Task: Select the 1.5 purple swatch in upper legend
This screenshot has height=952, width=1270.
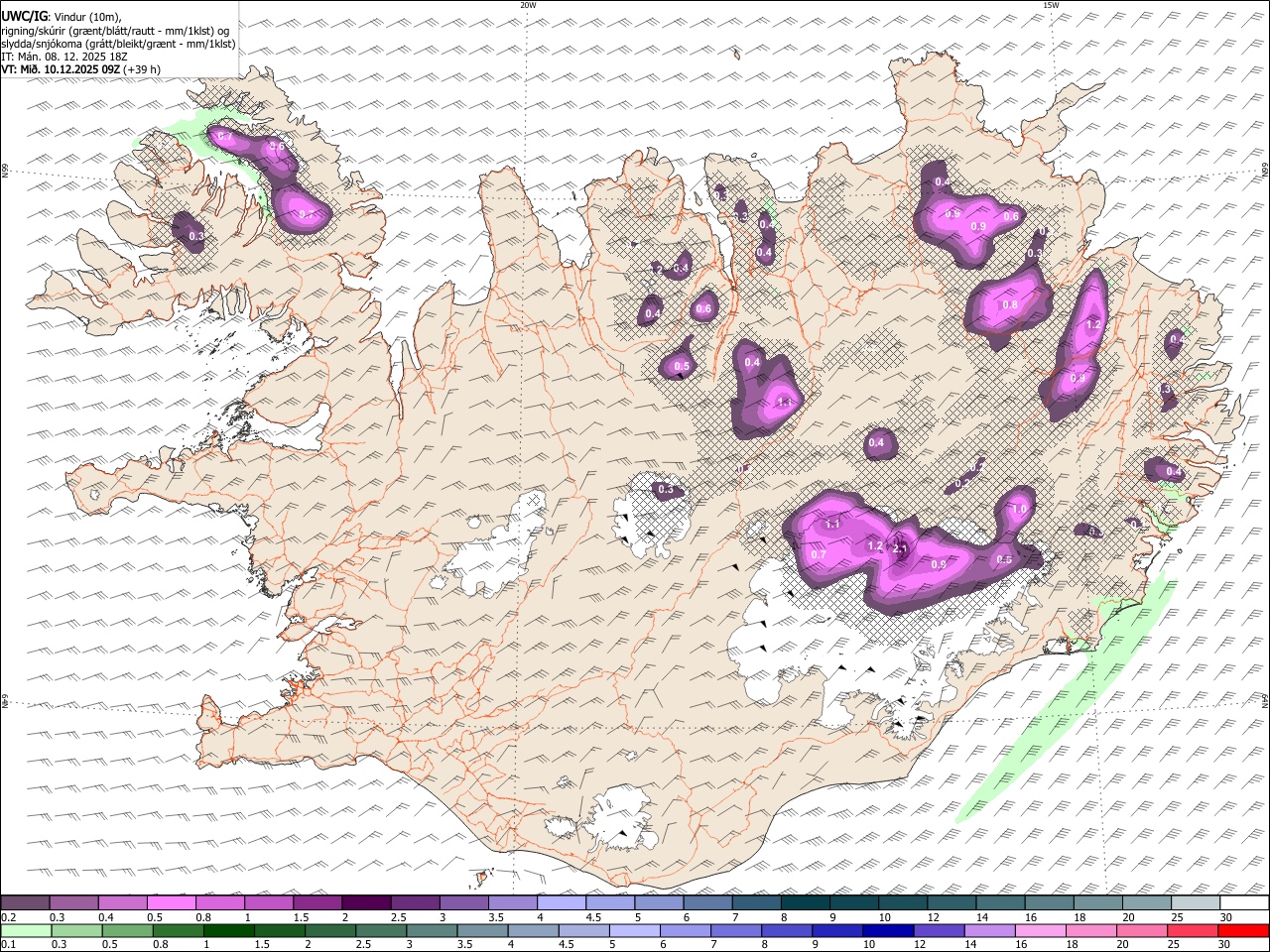Action: 318,902
